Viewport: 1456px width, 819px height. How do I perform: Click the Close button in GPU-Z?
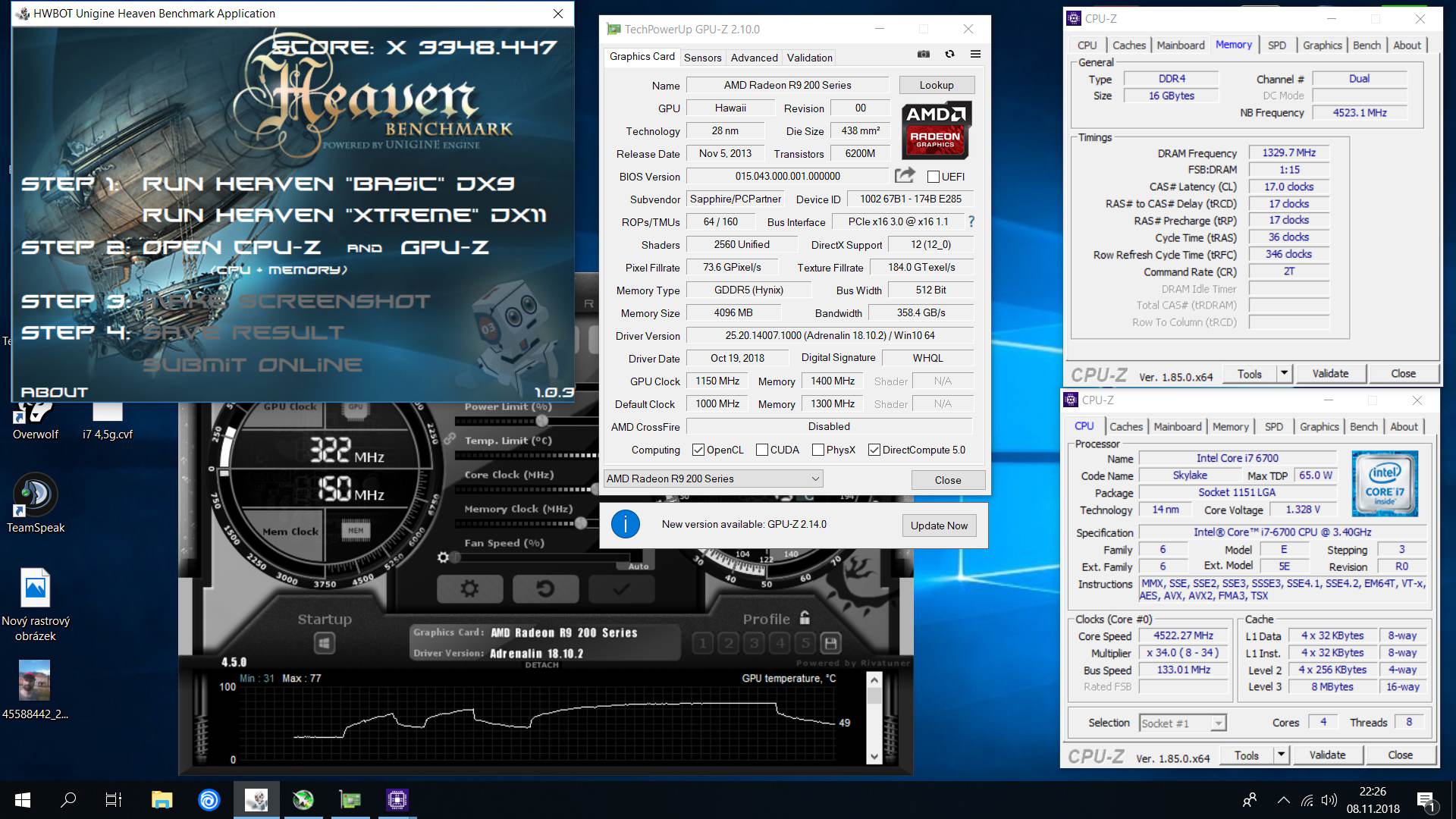[948, 480]
